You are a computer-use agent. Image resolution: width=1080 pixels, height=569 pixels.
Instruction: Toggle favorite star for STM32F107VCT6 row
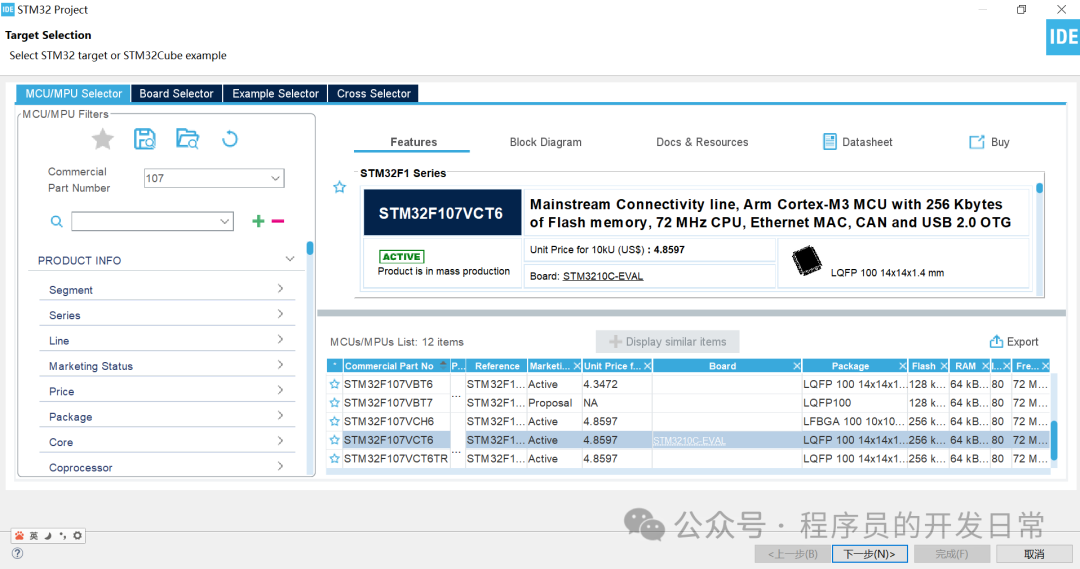(335, 440)
